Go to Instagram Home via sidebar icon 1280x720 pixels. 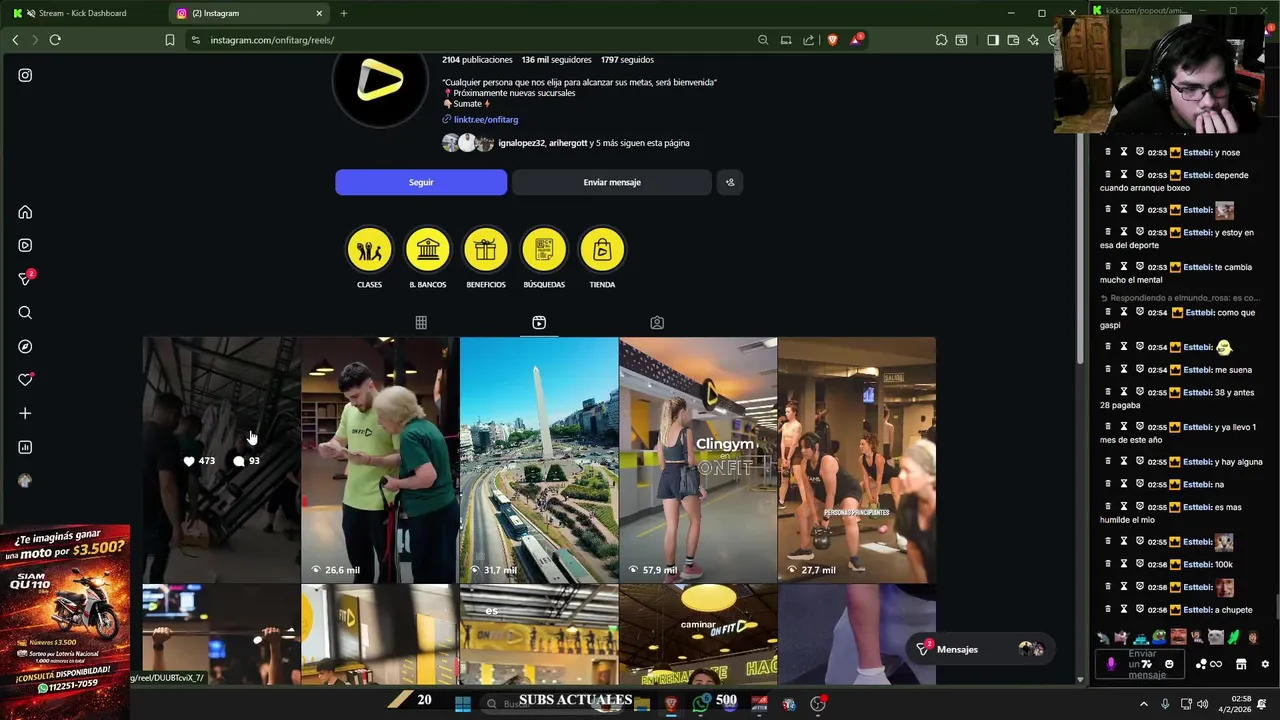click(x=25, y=212)
